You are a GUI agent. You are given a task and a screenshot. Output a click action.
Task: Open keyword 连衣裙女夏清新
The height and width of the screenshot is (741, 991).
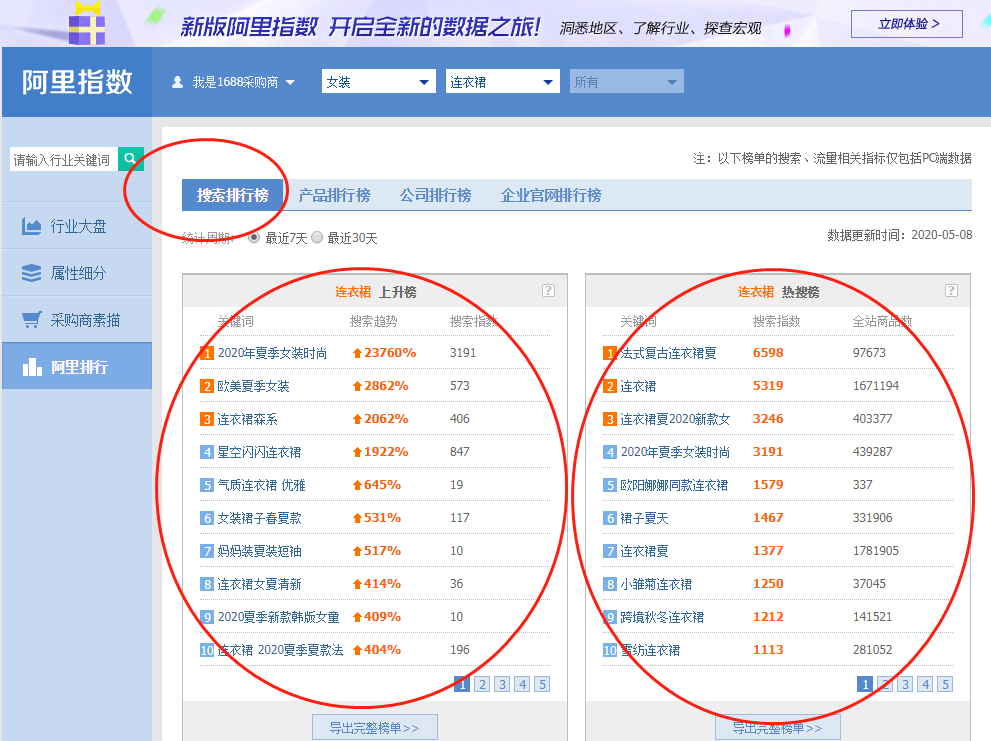point(259,584)
